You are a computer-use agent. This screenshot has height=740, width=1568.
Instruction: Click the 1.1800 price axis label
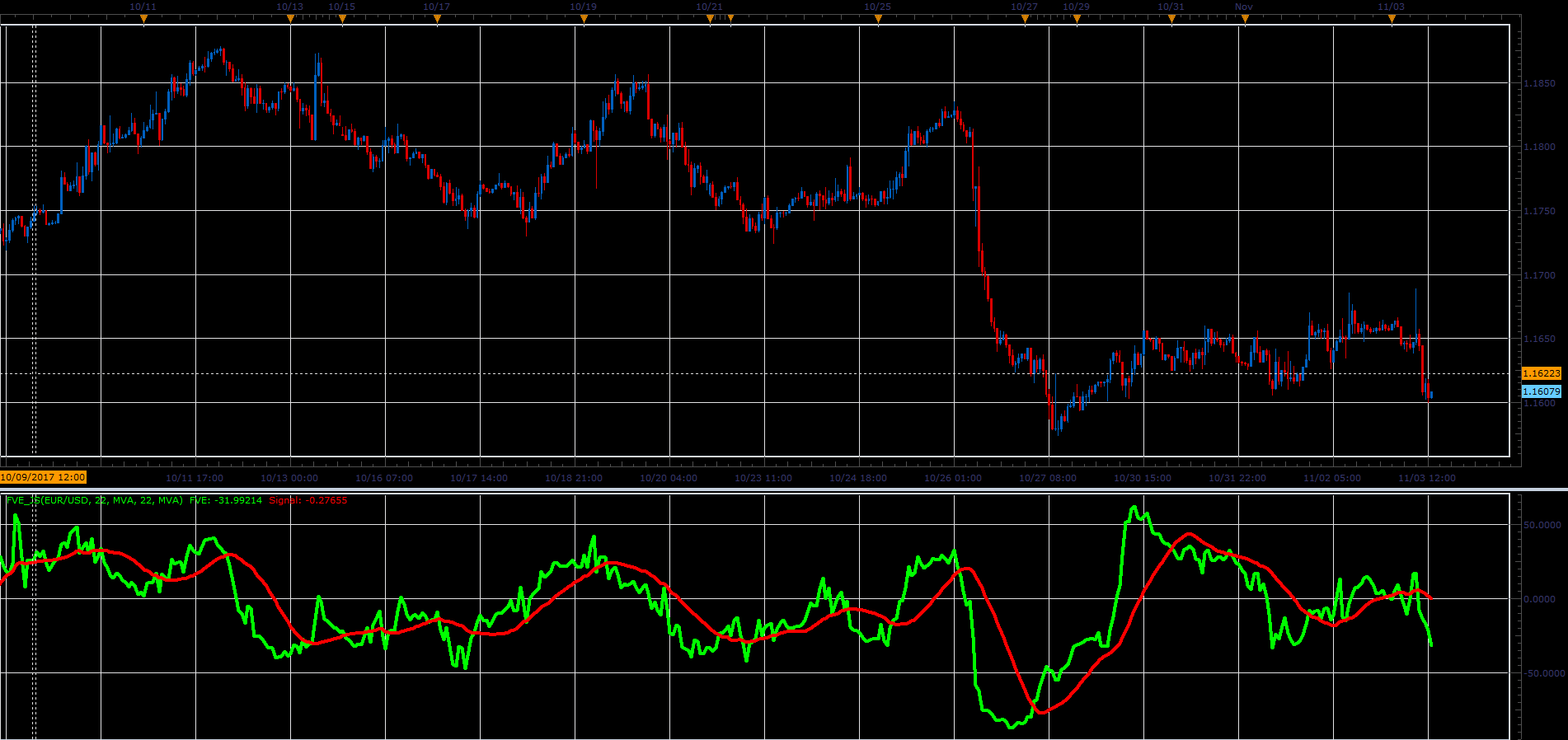tap(1539, 147)
